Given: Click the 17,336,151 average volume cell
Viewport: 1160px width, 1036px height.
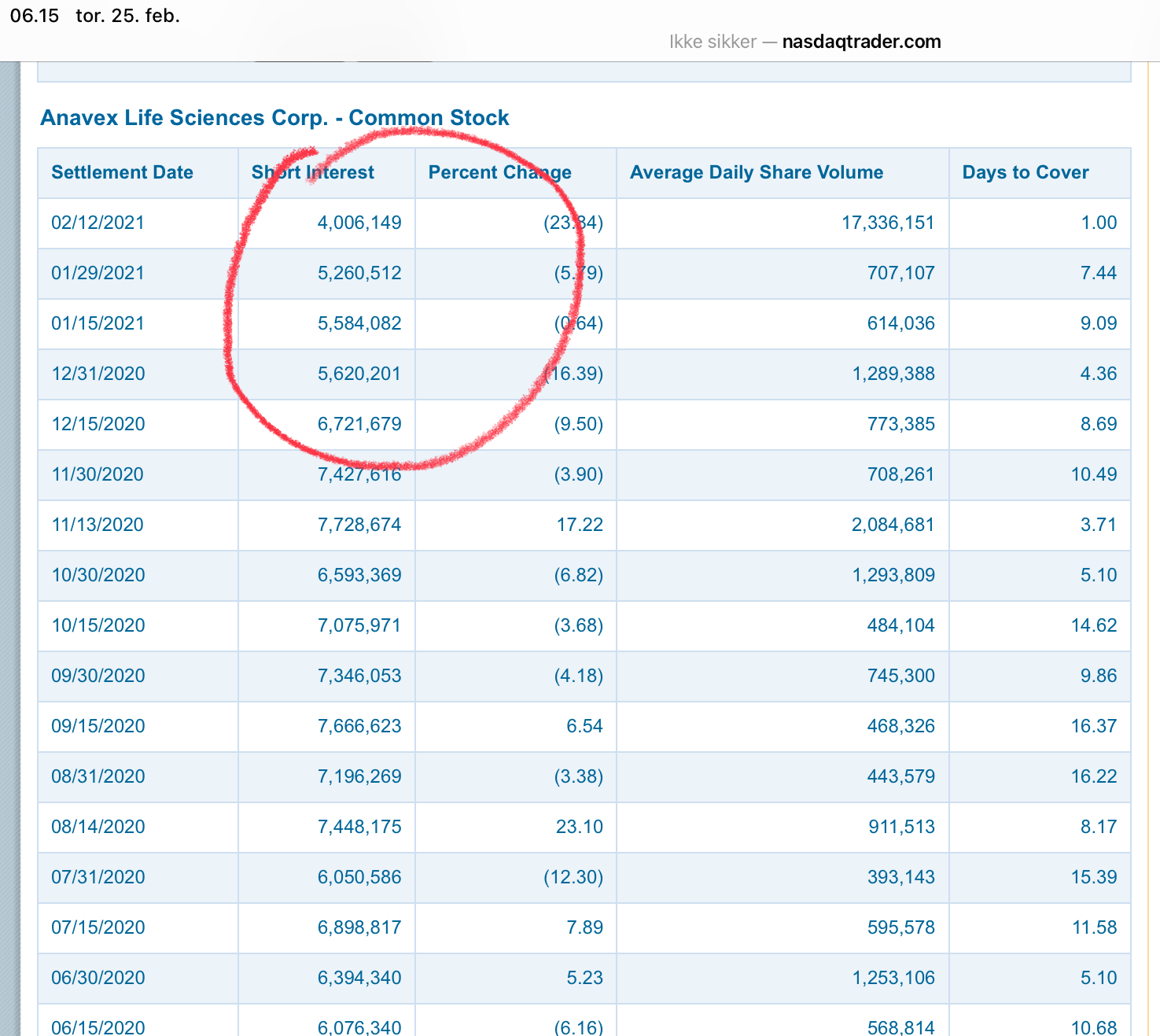Looking at the screenshot, I should [x=888, y=223].
